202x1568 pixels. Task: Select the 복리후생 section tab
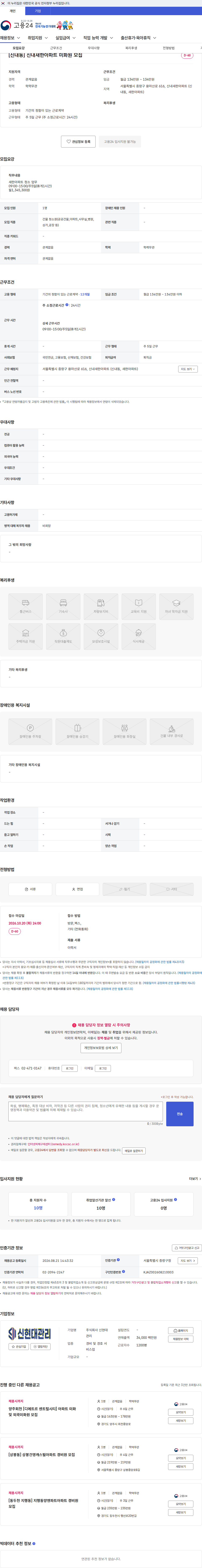click(x=132, y=48)
